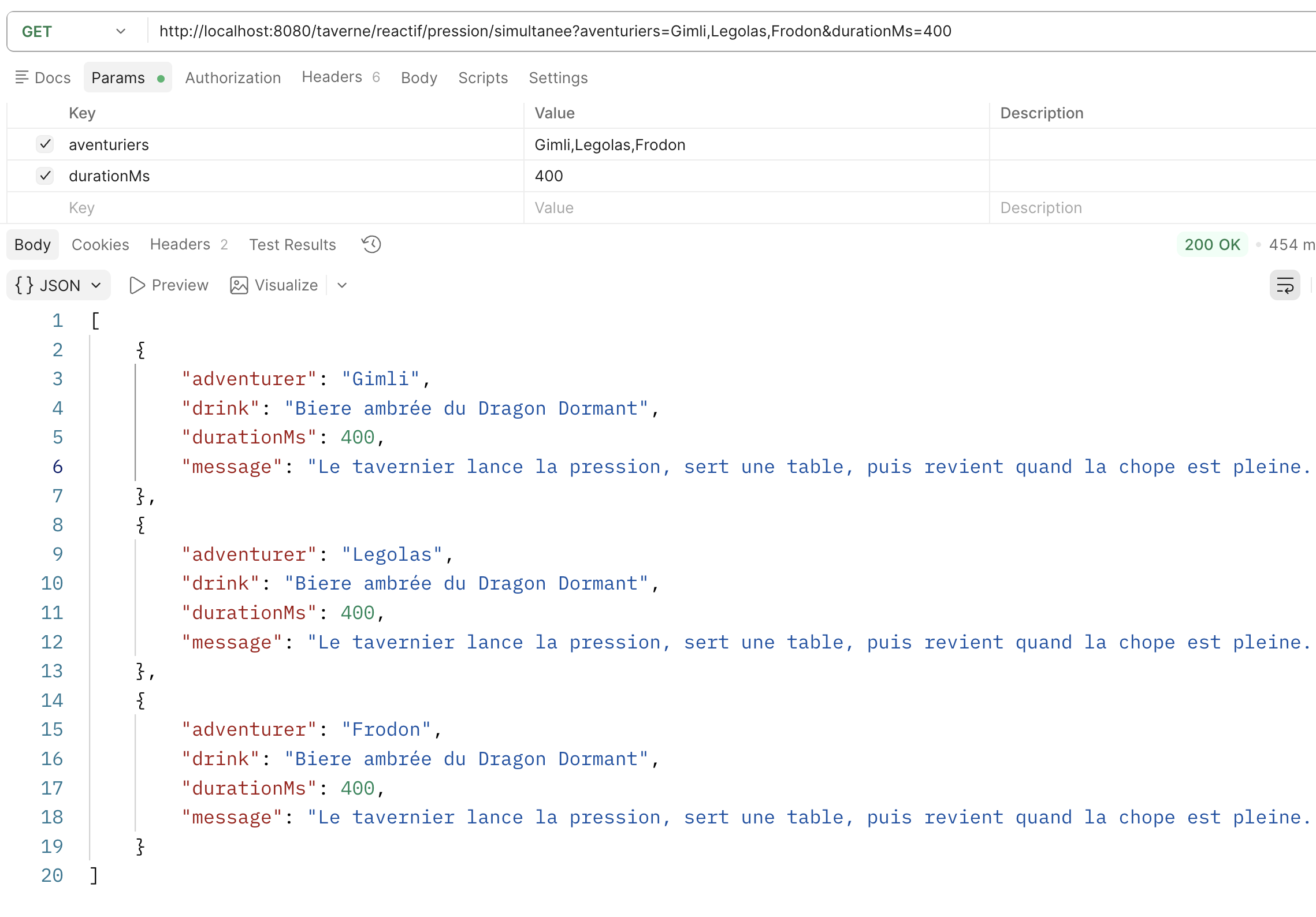Viewport: 1316px width, 917px height.
Task: Edit the value Gimli,Legolas,Frodon
Action: pyautogui.click(x=756, y=144)
